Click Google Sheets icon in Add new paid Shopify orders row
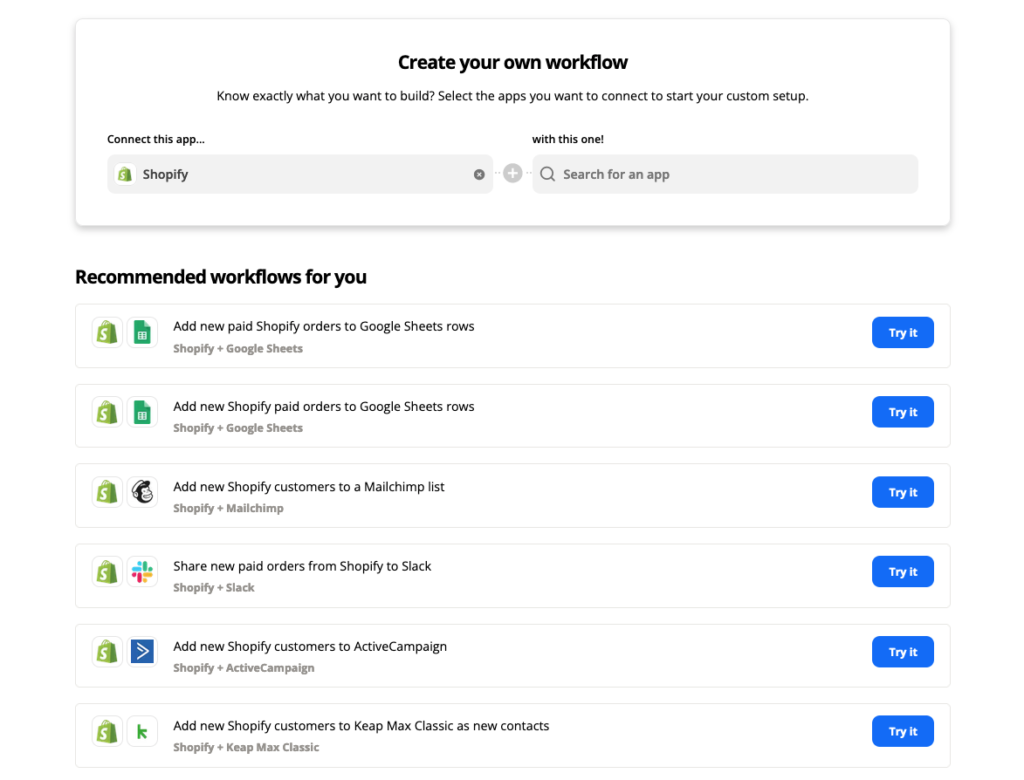Screen dimensions: 1024x780 tap(142, 333)
